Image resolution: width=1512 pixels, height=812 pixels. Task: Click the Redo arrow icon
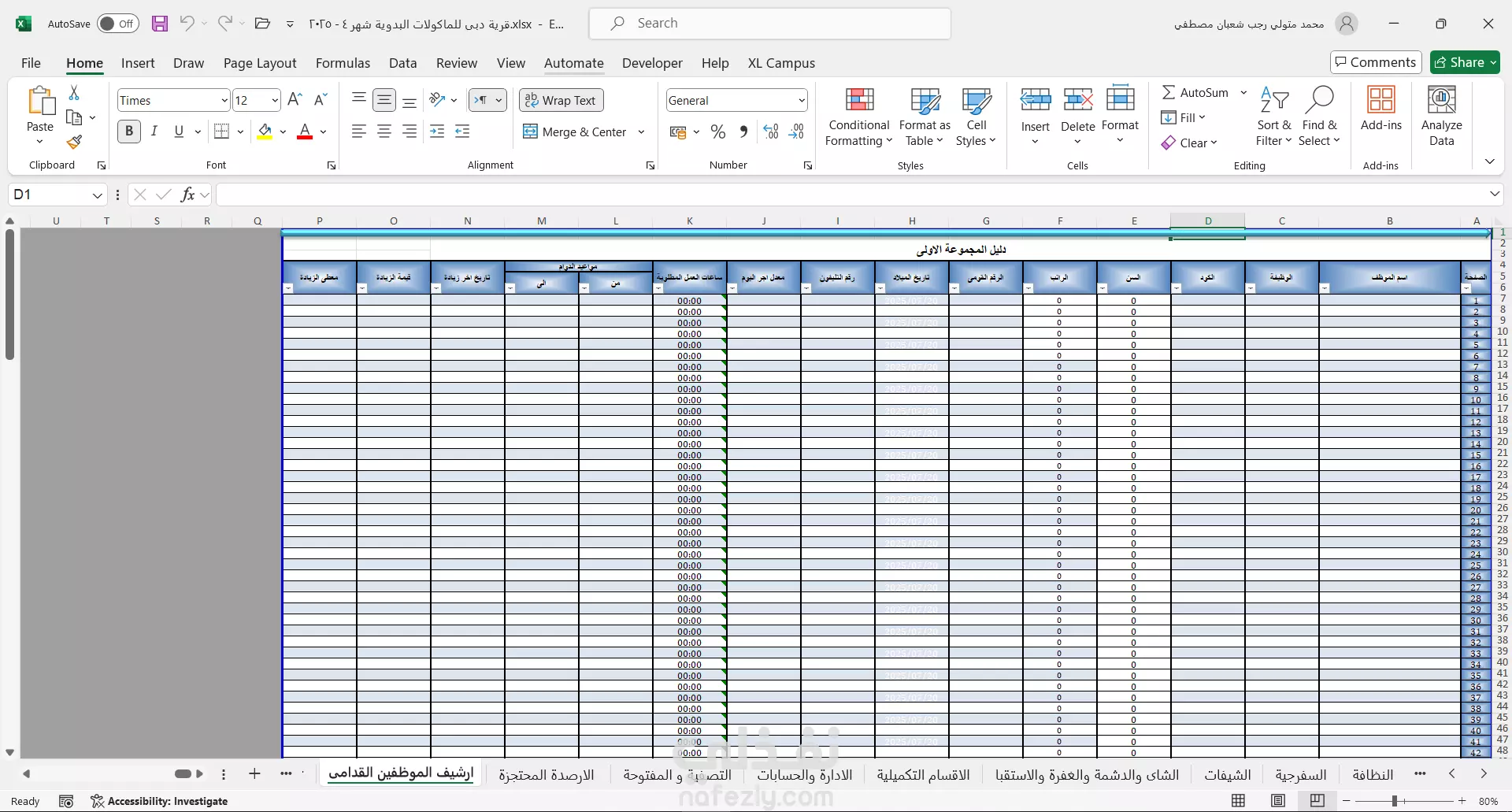point(225,24)
